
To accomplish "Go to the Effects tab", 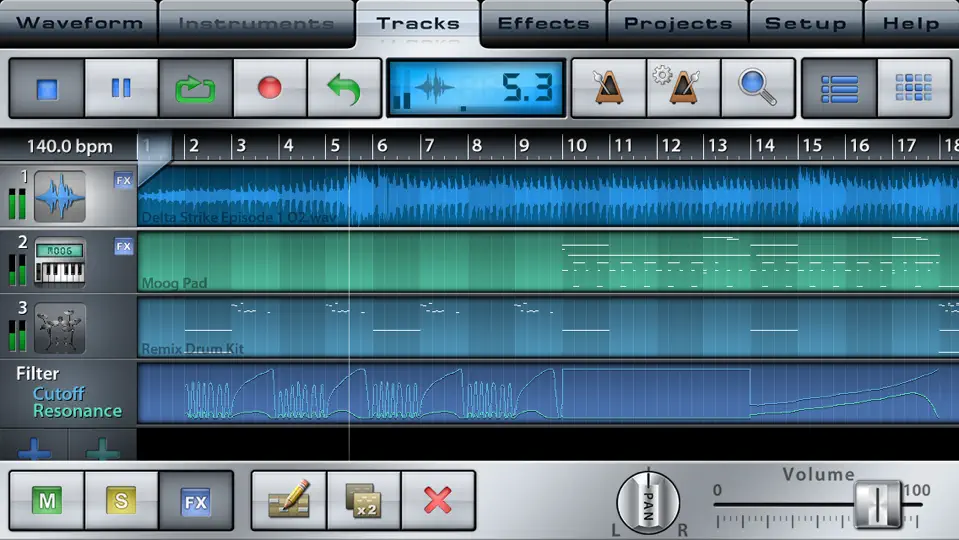I will pos(543,23).
